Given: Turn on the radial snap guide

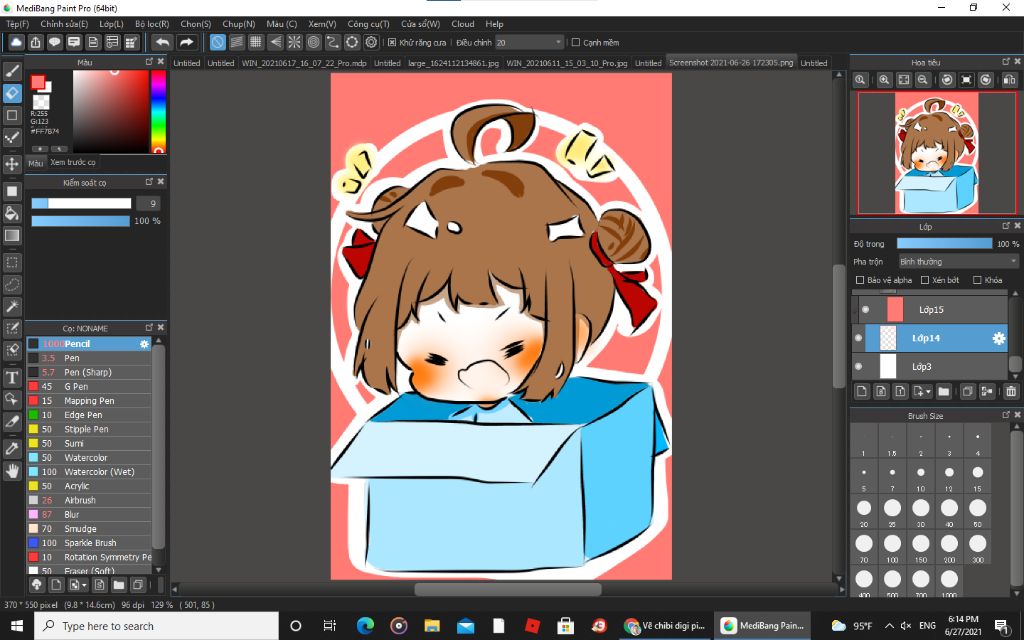Looking at the screenshot, I should (295, 42).
